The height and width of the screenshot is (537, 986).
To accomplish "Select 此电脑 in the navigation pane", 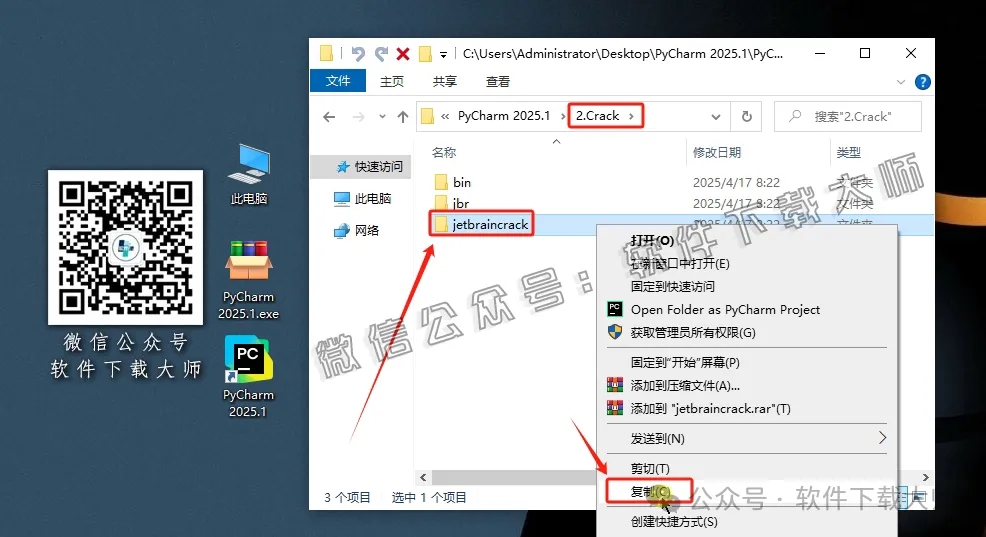I will point(363,199).
